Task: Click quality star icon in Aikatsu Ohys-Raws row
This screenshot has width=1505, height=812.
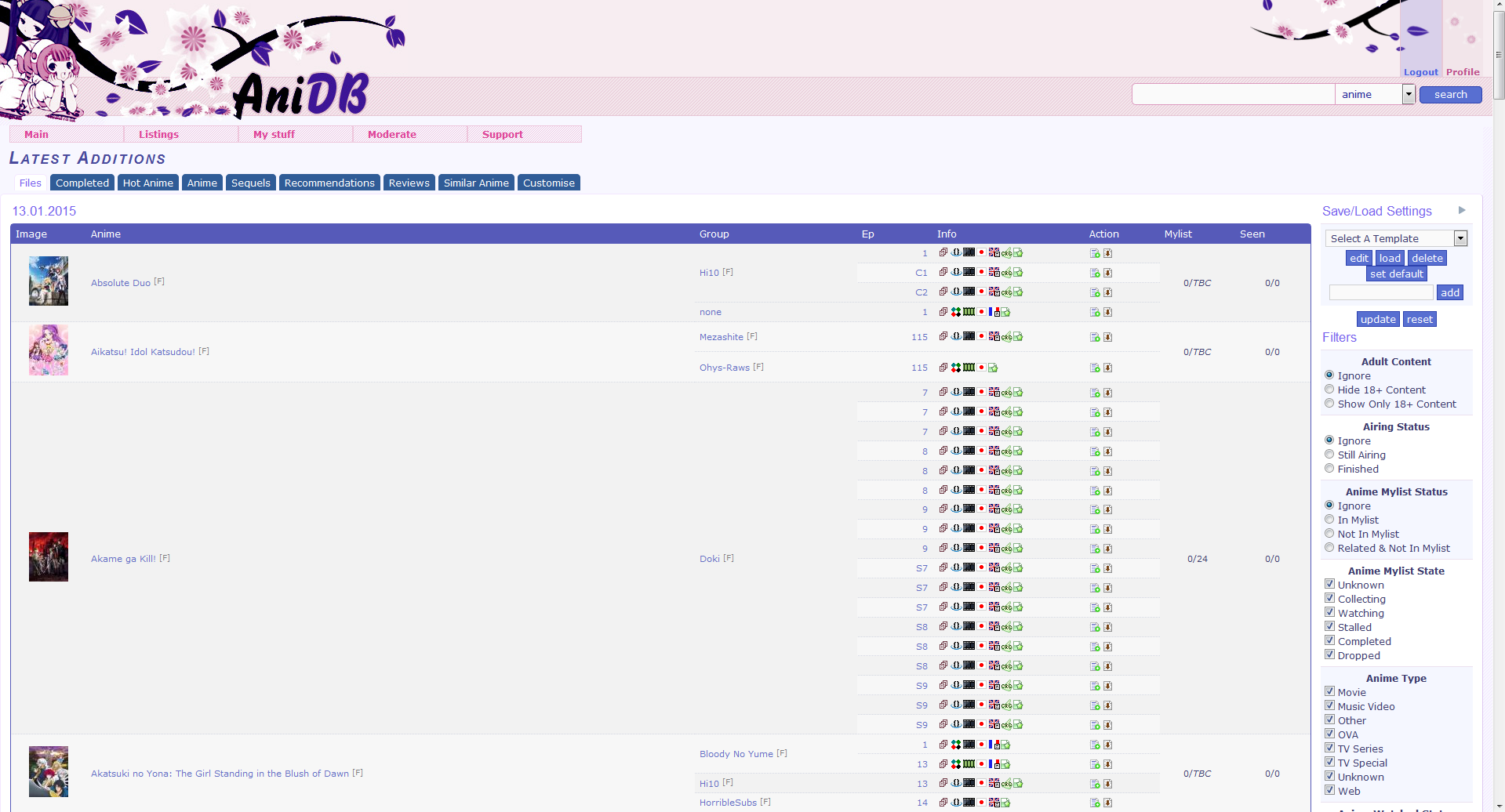Action: pyautogui.click(x=993, y=368)
